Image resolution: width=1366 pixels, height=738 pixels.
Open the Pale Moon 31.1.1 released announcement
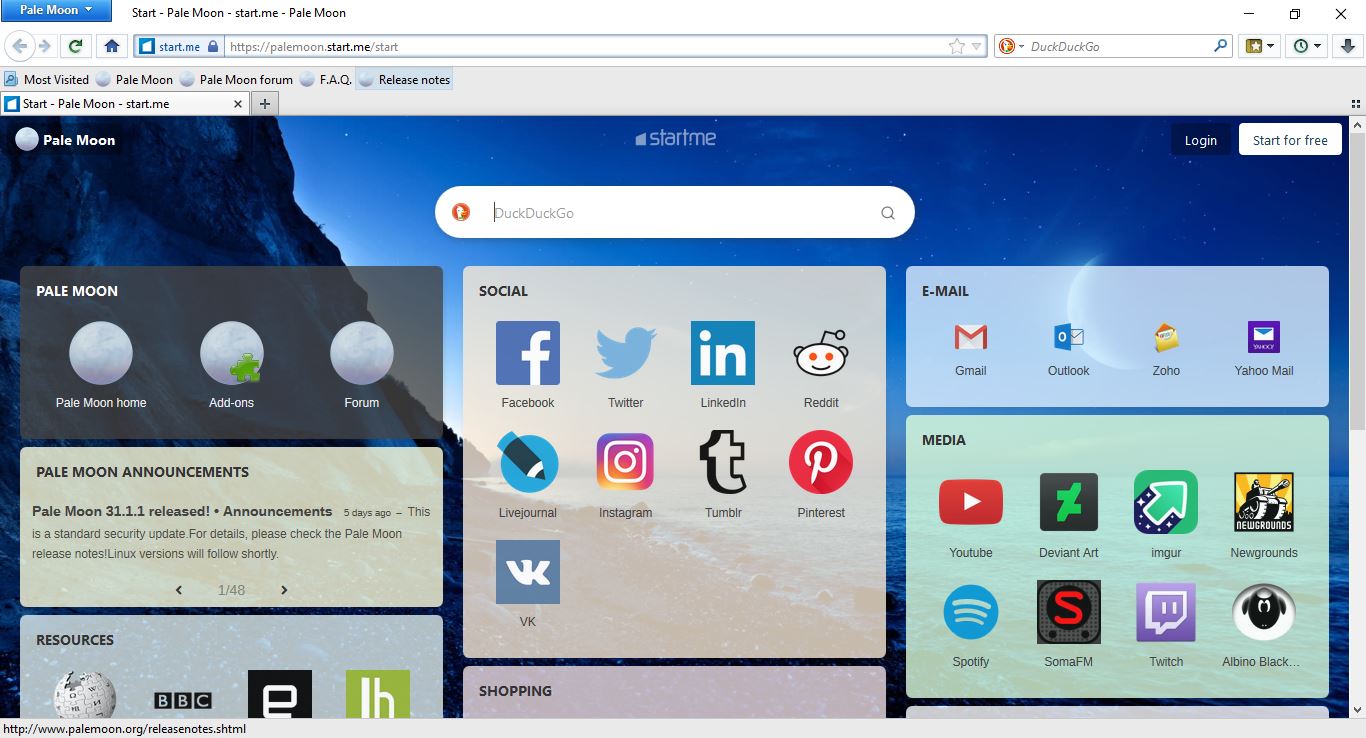point(182,511)
